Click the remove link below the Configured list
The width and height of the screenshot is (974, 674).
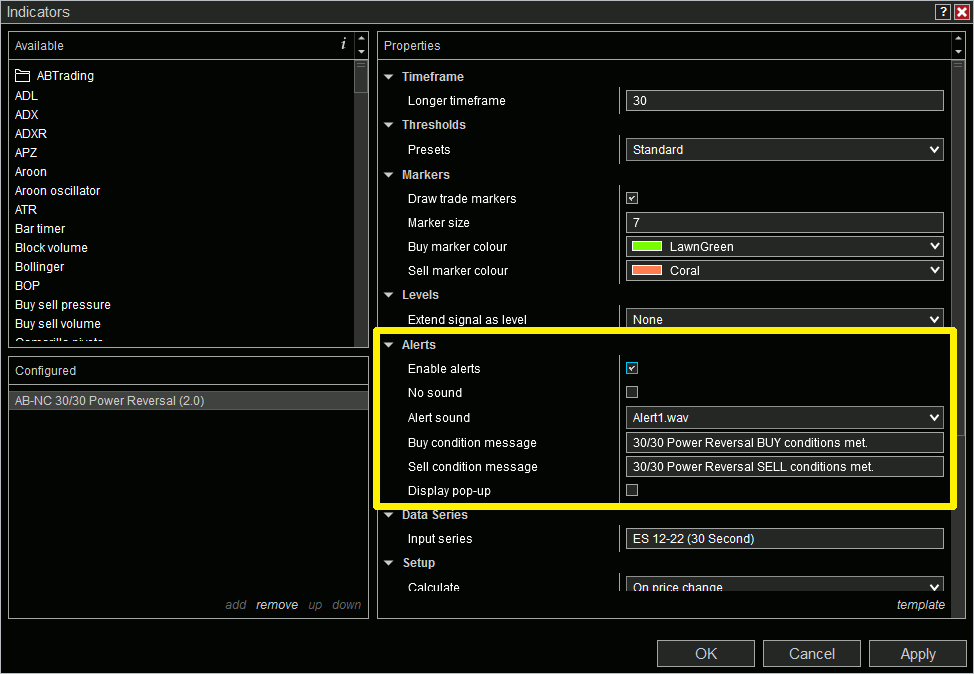[x=277, y=604]
